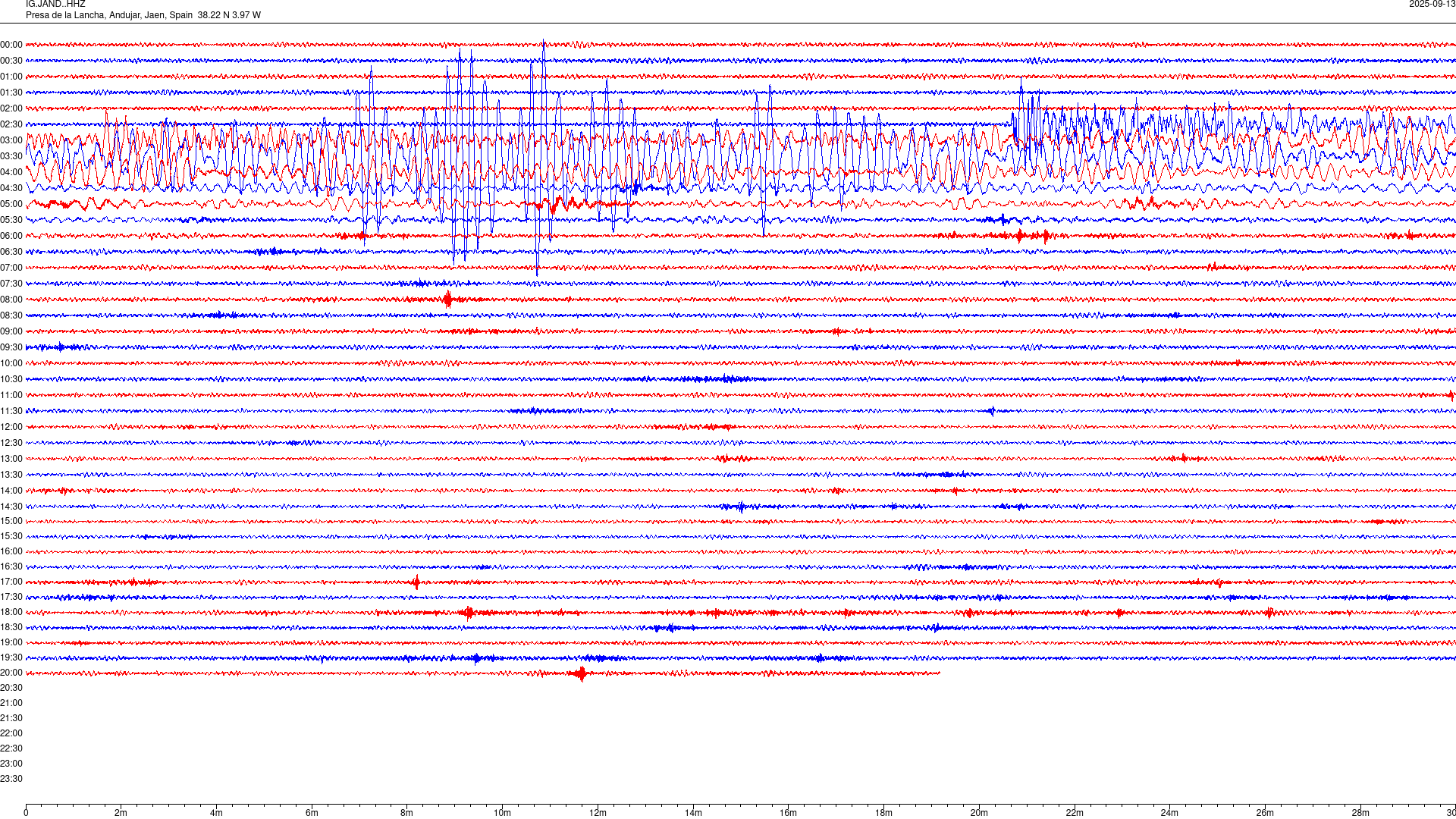Click the 2025-09-13 date label
Screen dimensions: 1456x819
coord(1432,4)
